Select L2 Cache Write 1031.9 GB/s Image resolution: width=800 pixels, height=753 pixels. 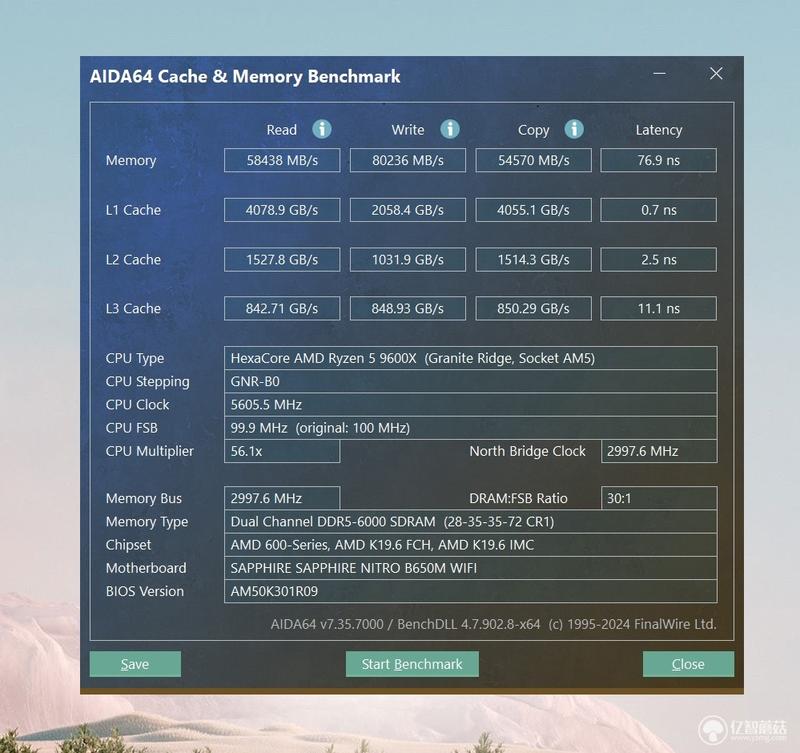point(408,260)
